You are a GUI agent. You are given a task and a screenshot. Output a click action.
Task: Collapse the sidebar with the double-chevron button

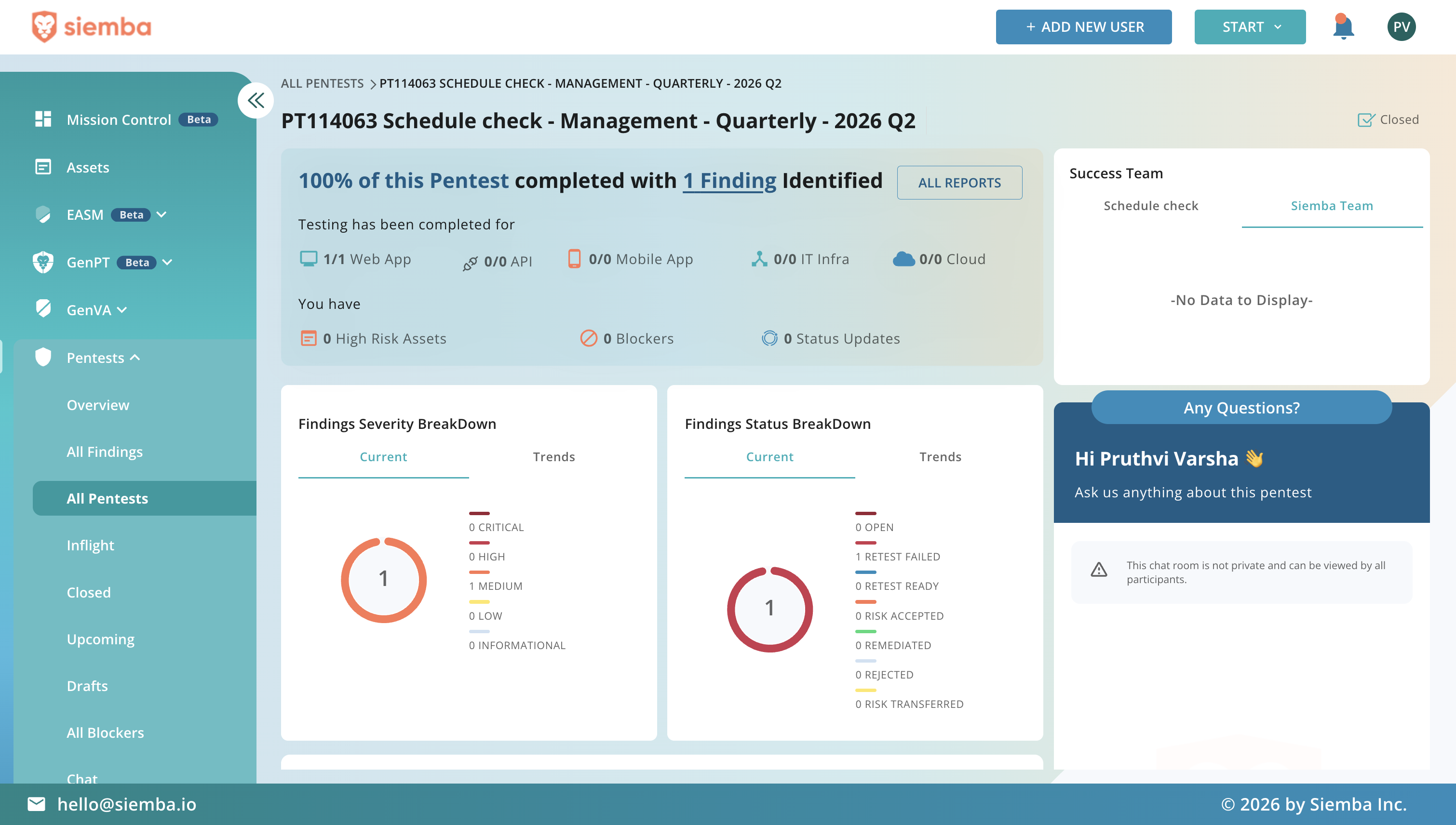(256, 100)
